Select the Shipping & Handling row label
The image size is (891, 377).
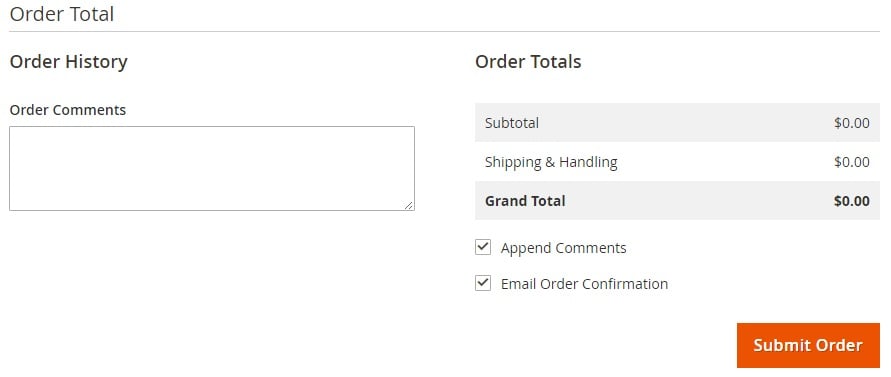pos(551,162)
